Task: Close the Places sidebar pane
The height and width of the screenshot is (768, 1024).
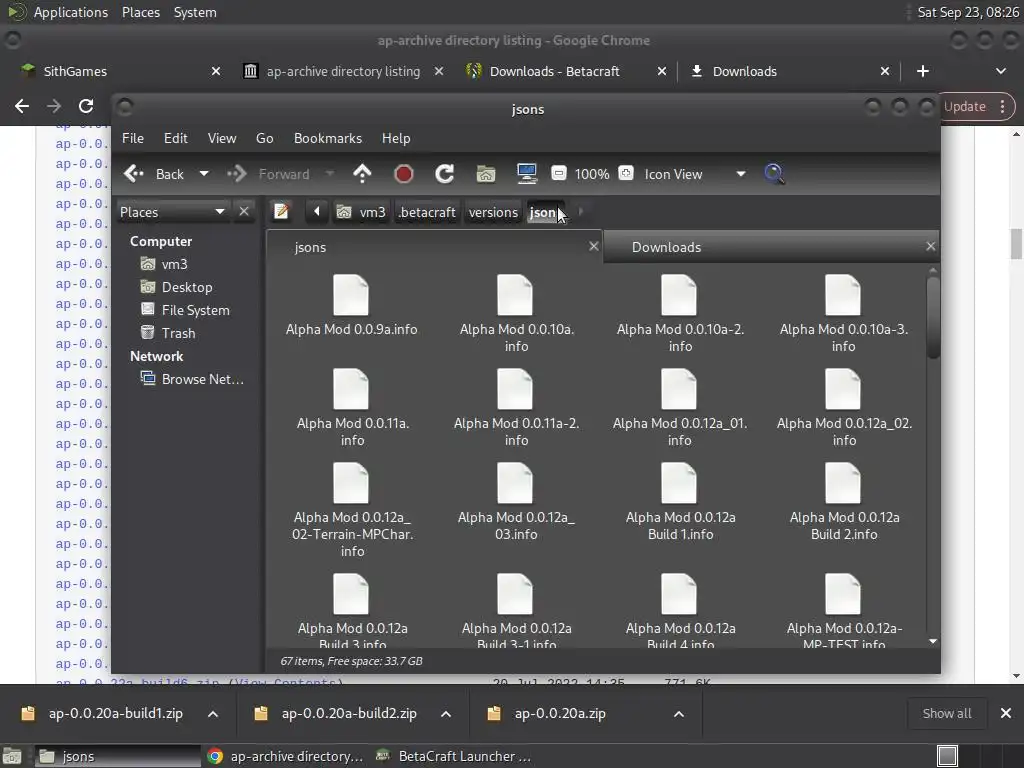Action: (x=244, y=212)
